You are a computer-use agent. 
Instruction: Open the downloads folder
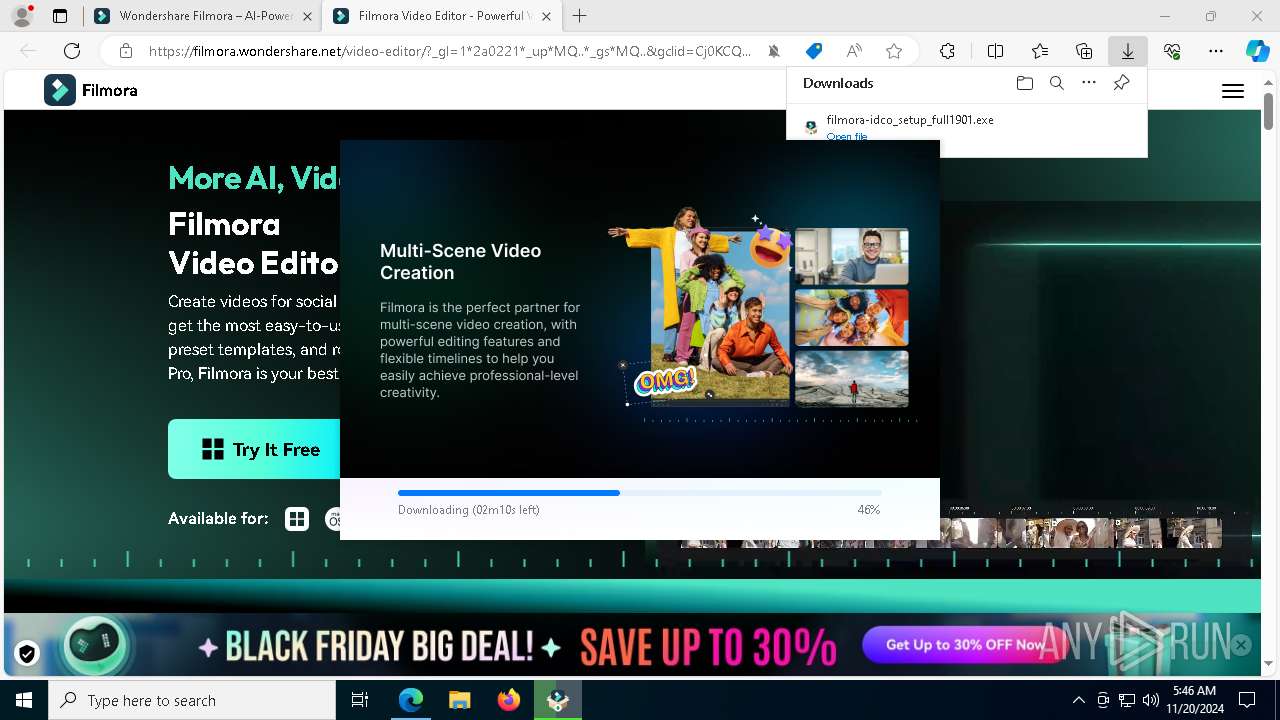1025,83
